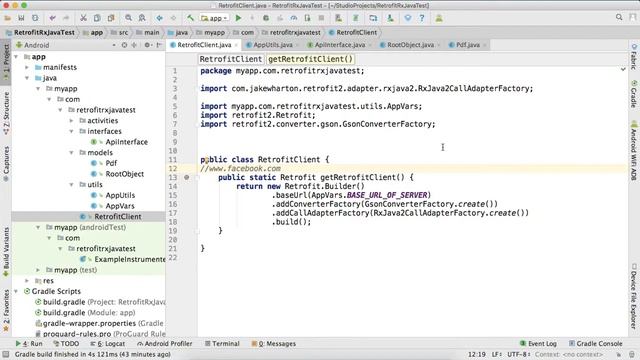Collapse the models package
Image resolution: width=640 pixels, height=360 pixels.
[71, 153]
